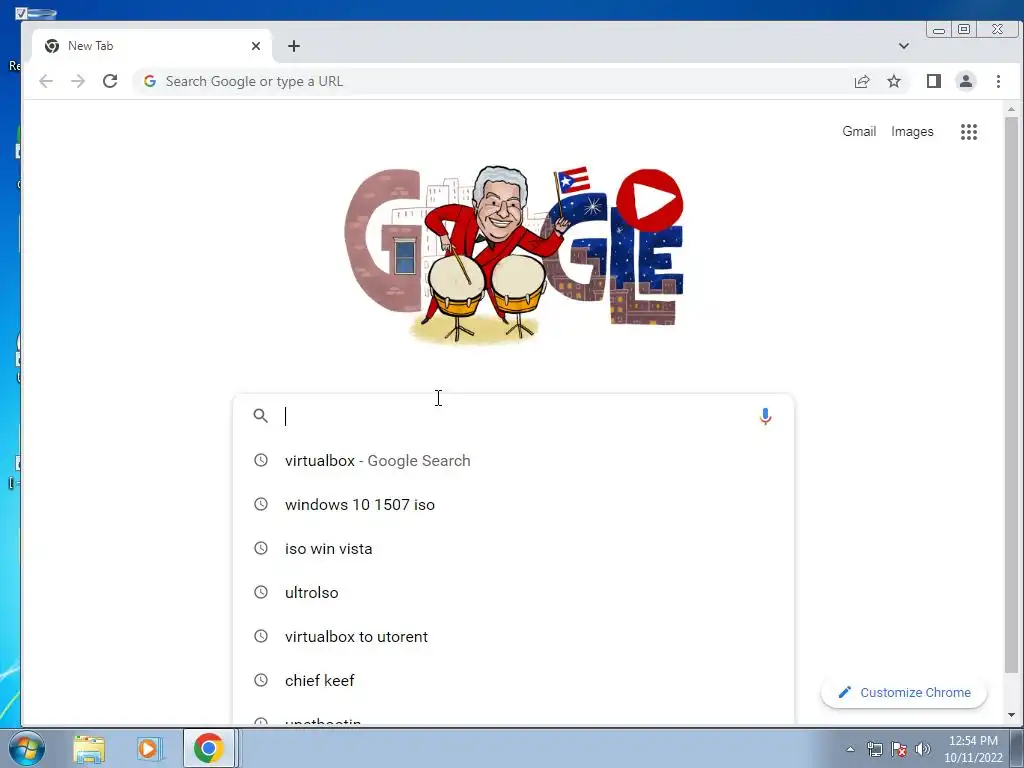
Task: Go back with the browser back arrow
Action: click(x=46, y=81)
